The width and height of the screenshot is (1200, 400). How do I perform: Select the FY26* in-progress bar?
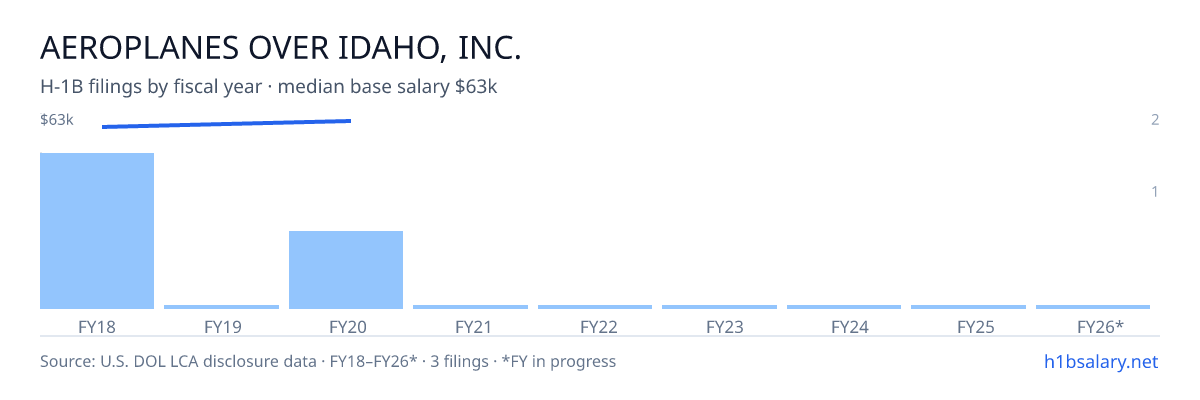(1093, 307)
